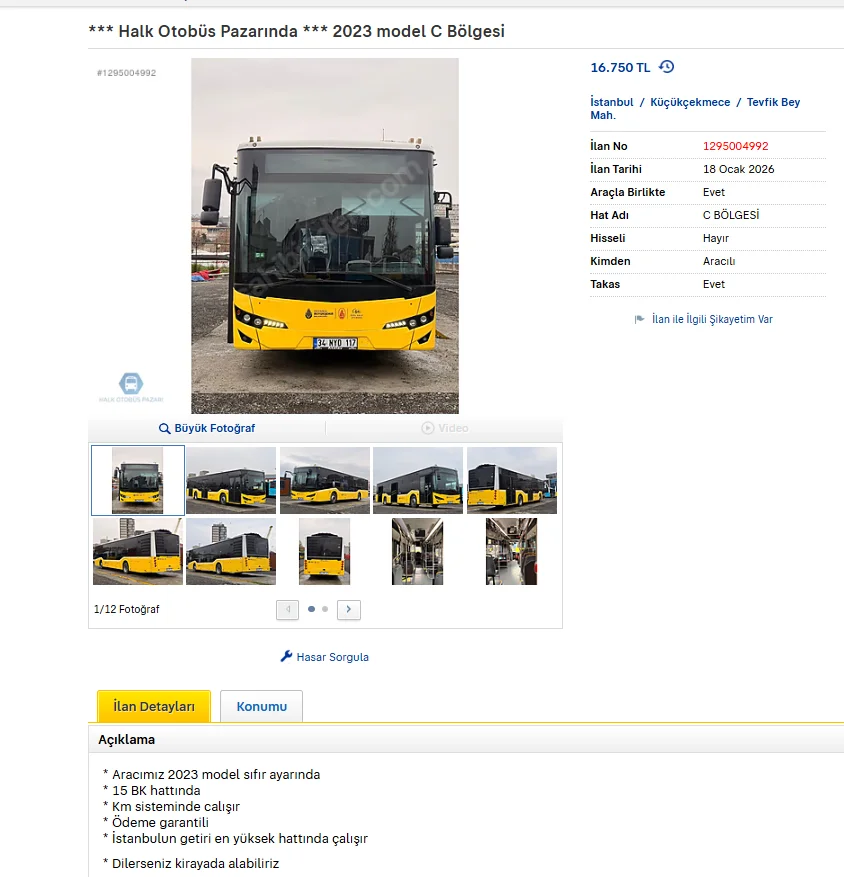Click the flag icon for listing complaint
This screenshot has width=844, height=877.
pos(639,319)
